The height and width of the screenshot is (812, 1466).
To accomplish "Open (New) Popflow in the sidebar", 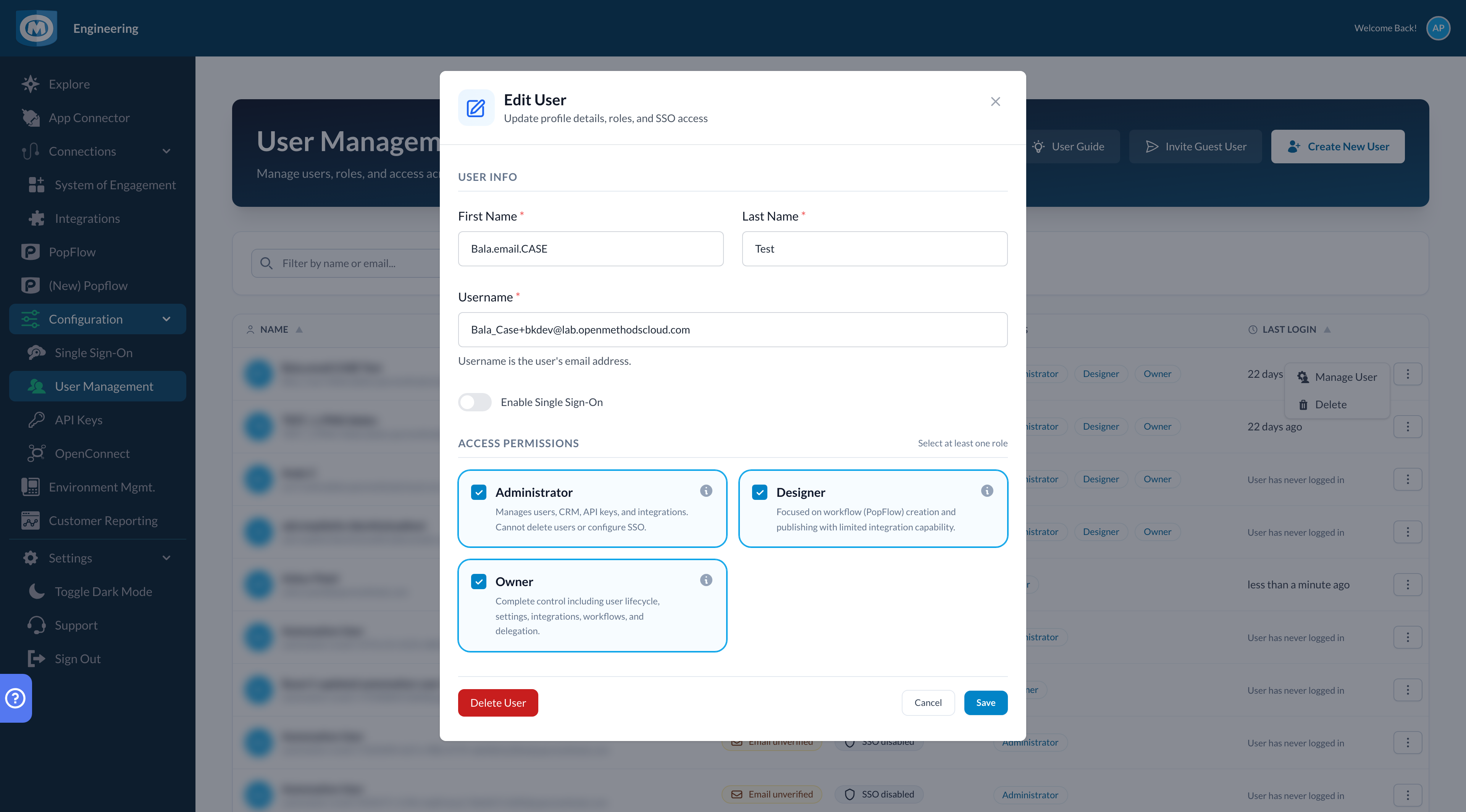I will (x=97, y=285).
